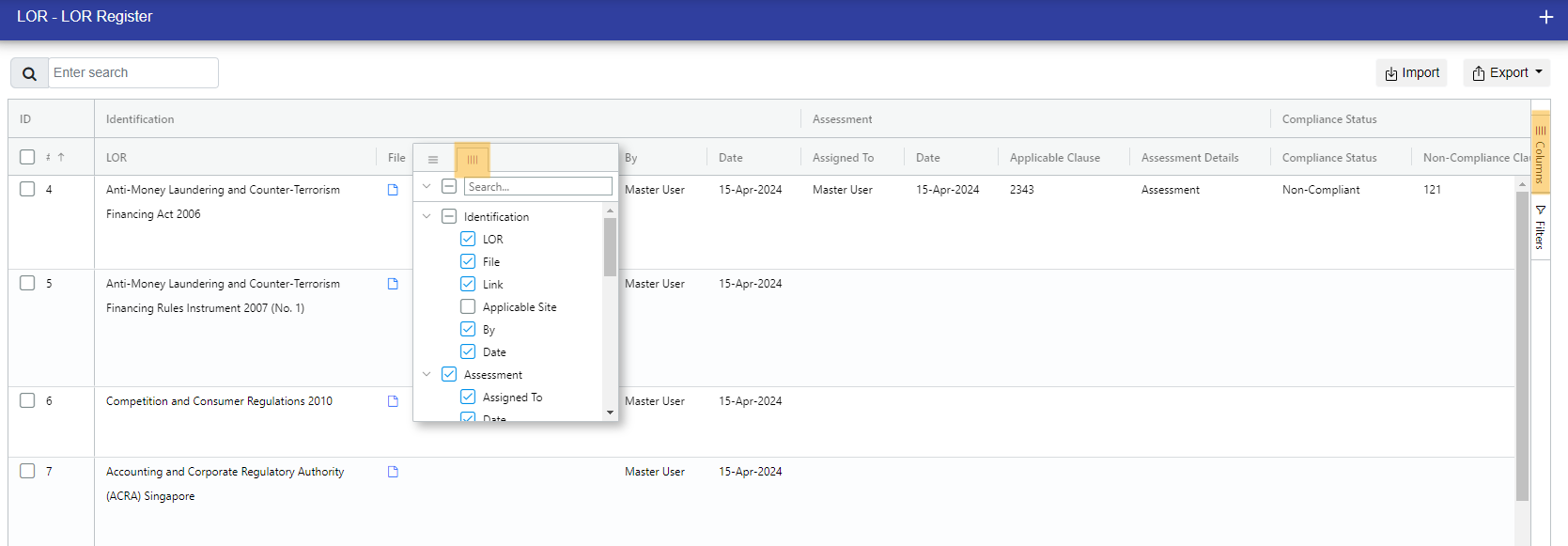Open the Filters side panel
The width and height of the screenshot is (1568, 546).
pyautogui.click(x=1540, y=226)
